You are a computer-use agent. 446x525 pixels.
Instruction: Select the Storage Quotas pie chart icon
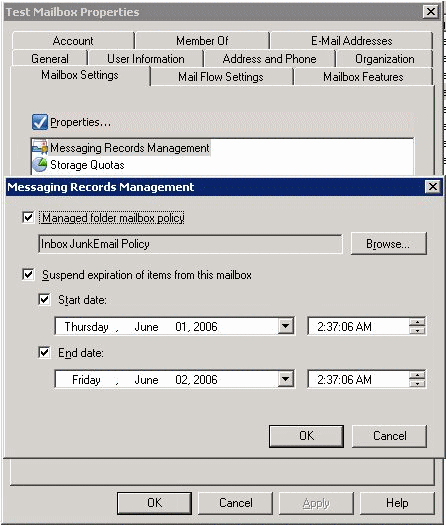click(x=40, y=165)
